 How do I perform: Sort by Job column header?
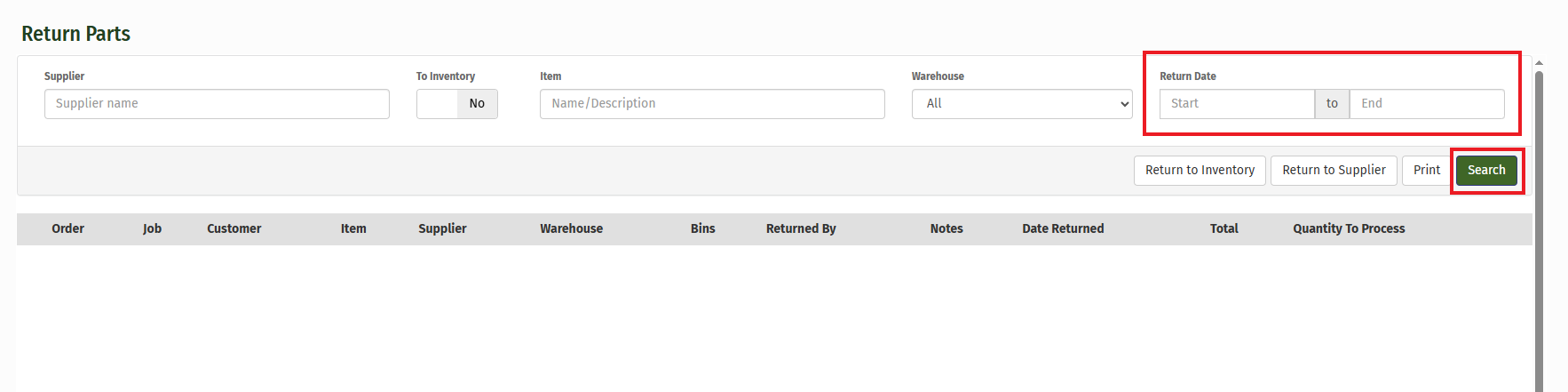coord(152,229)
